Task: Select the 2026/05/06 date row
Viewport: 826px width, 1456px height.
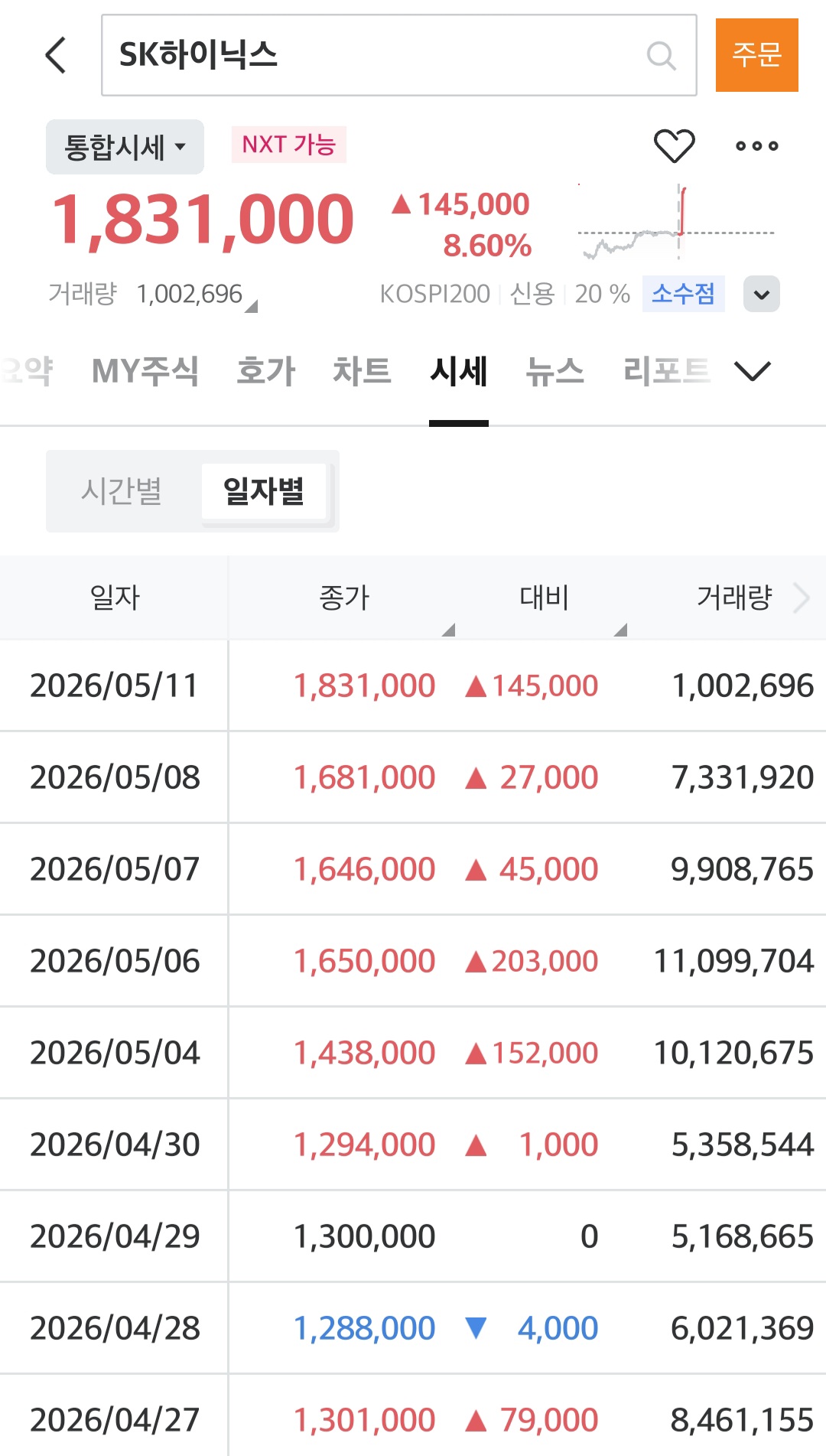Action: coord(413,961)
